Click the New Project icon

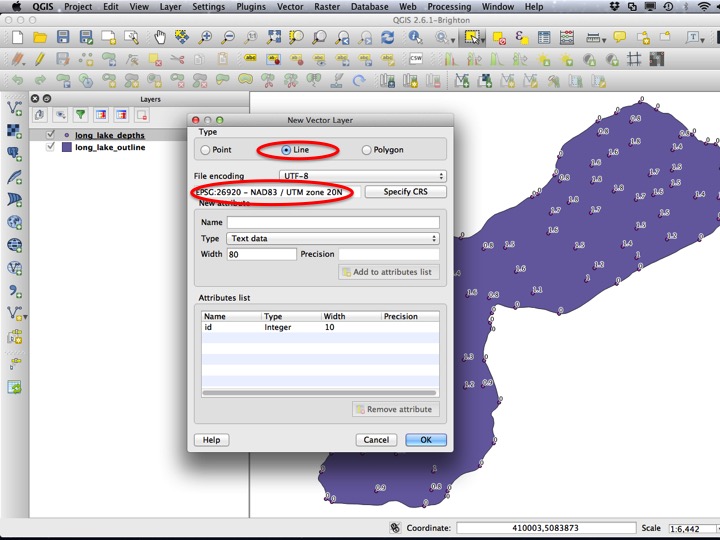(17, 37)
